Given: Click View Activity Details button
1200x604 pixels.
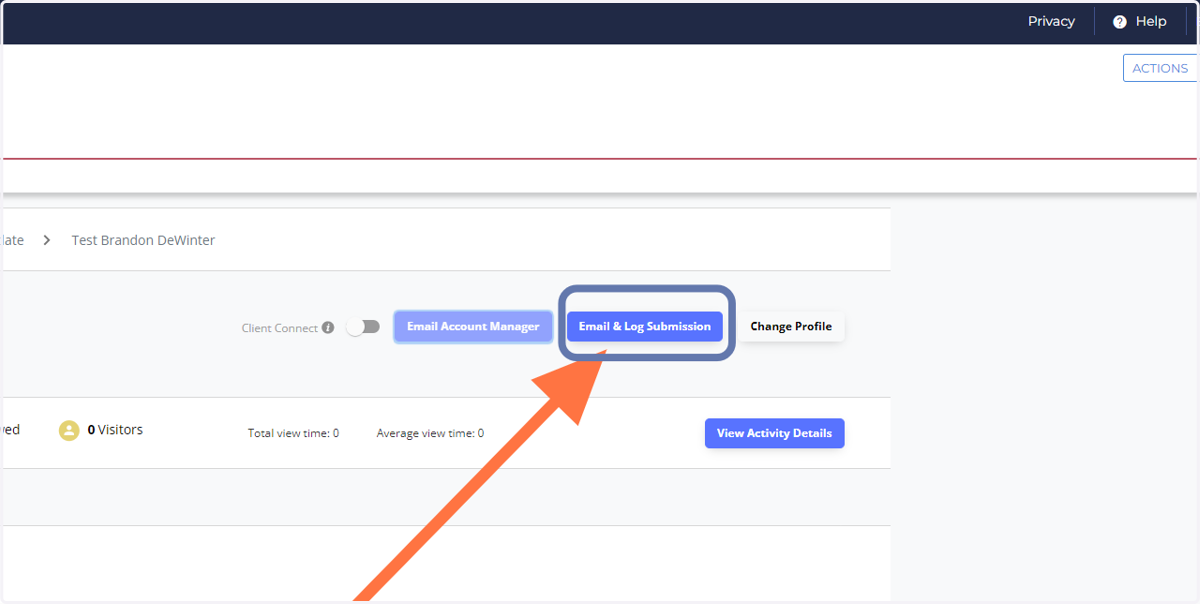Looking at the screenshot, I should point(774,433).
